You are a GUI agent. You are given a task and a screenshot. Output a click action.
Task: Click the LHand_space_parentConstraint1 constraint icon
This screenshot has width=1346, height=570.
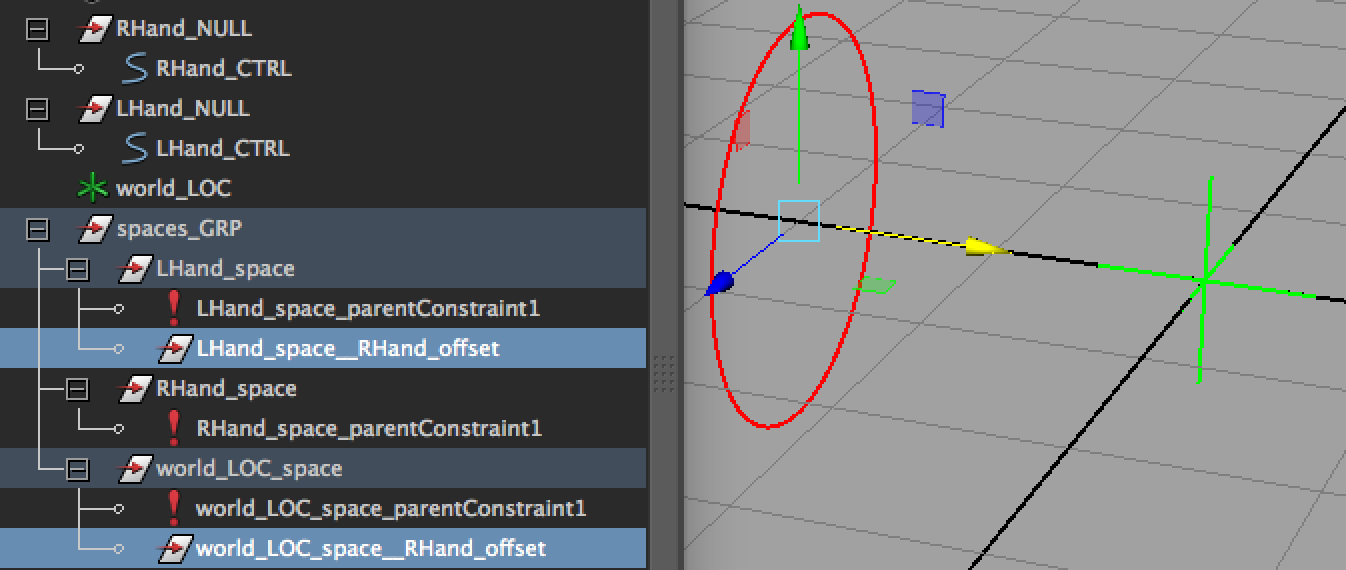(x=174, y=308)
